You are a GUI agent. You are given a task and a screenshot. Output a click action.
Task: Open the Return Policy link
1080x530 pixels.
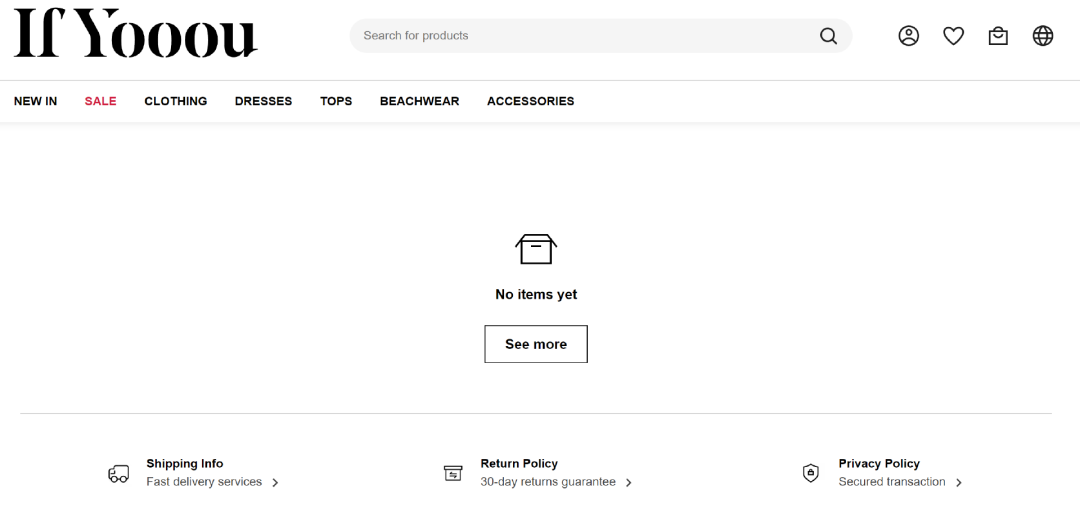519,464
